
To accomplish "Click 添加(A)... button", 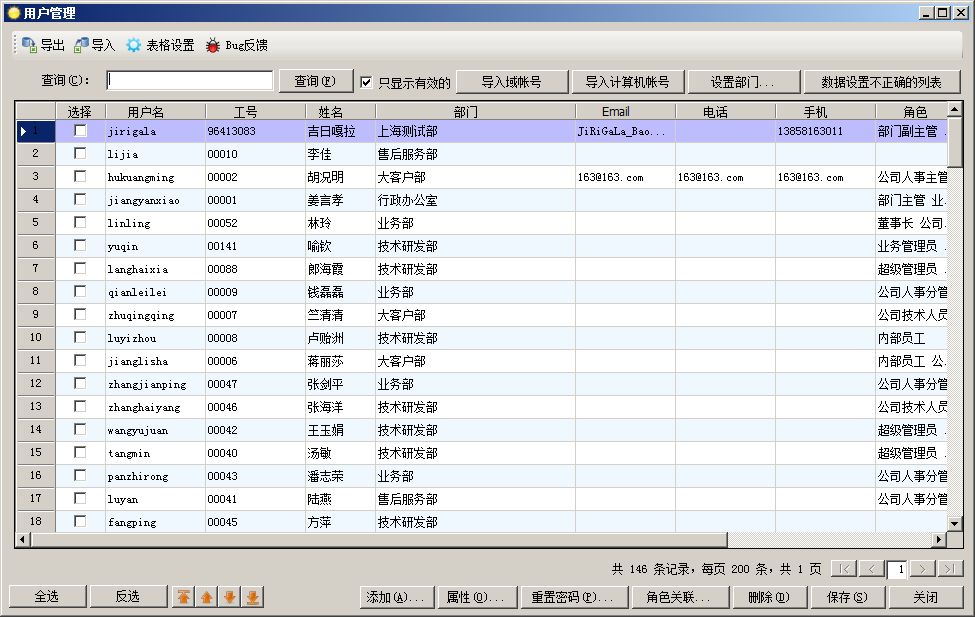I will point(397,598).
